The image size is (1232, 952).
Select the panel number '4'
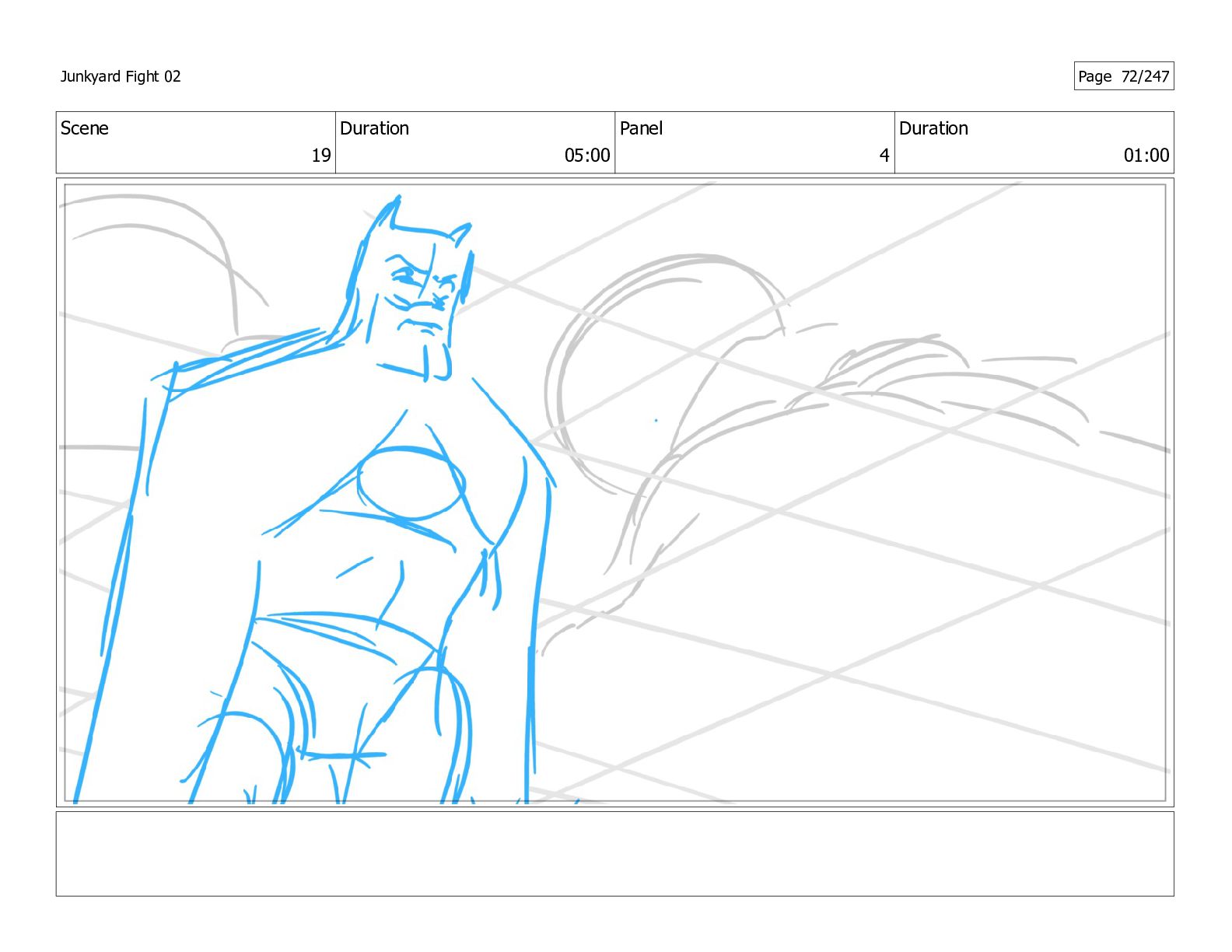(884, 156)
